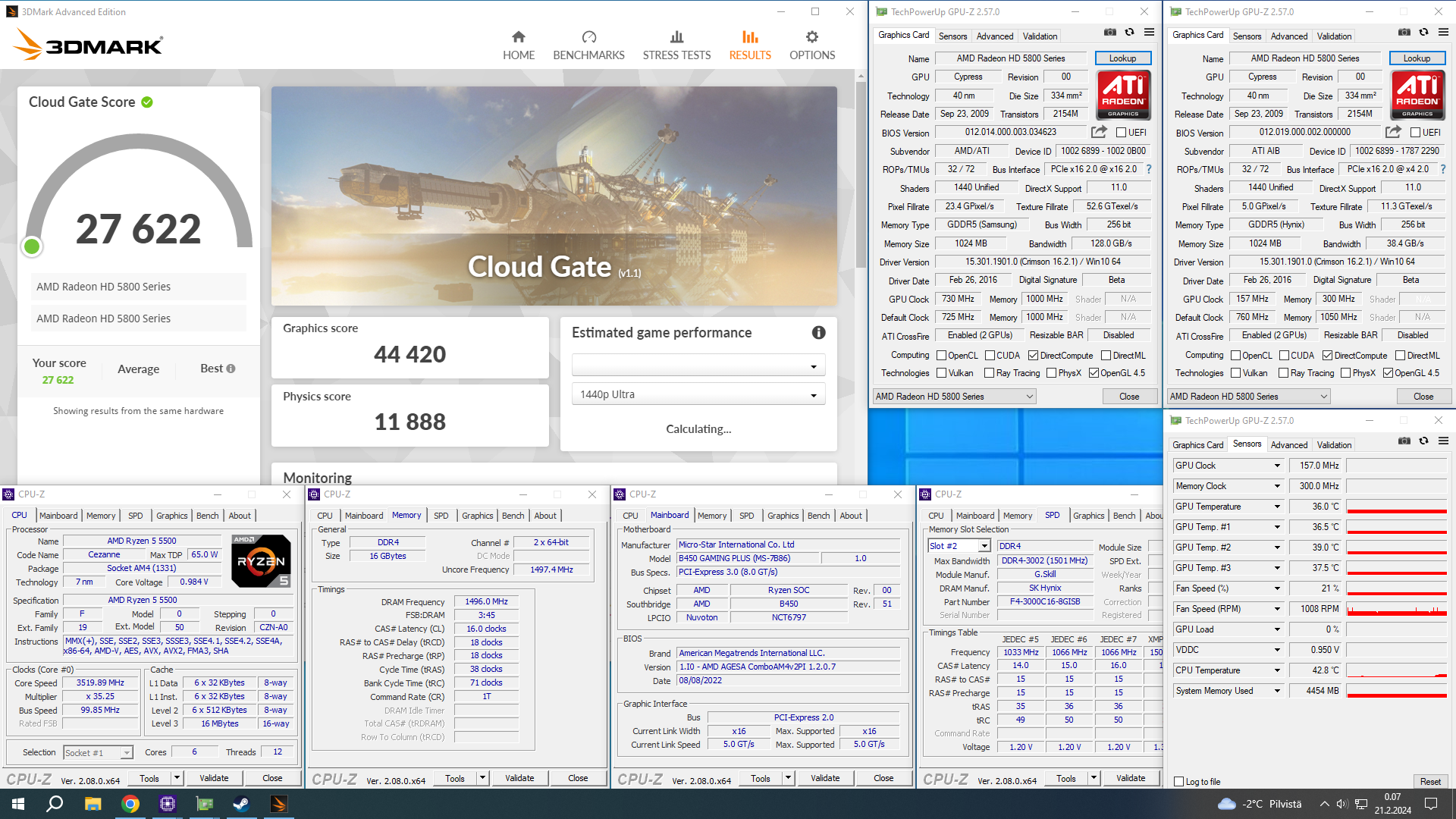Open the HOME section in 3DMark
1456x819 pixels.
coord(519,45)
